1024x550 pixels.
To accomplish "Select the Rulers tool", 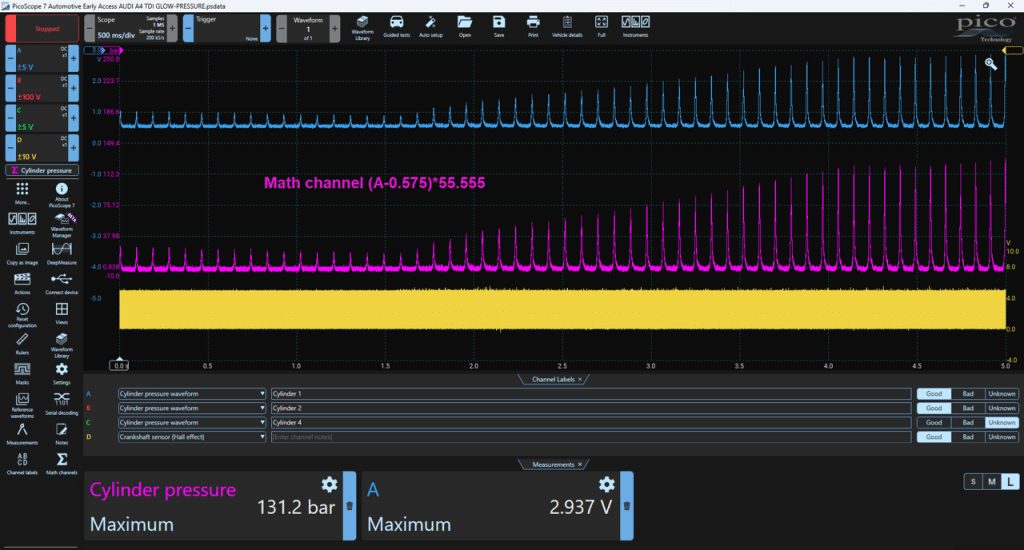I will click(22, 343).
